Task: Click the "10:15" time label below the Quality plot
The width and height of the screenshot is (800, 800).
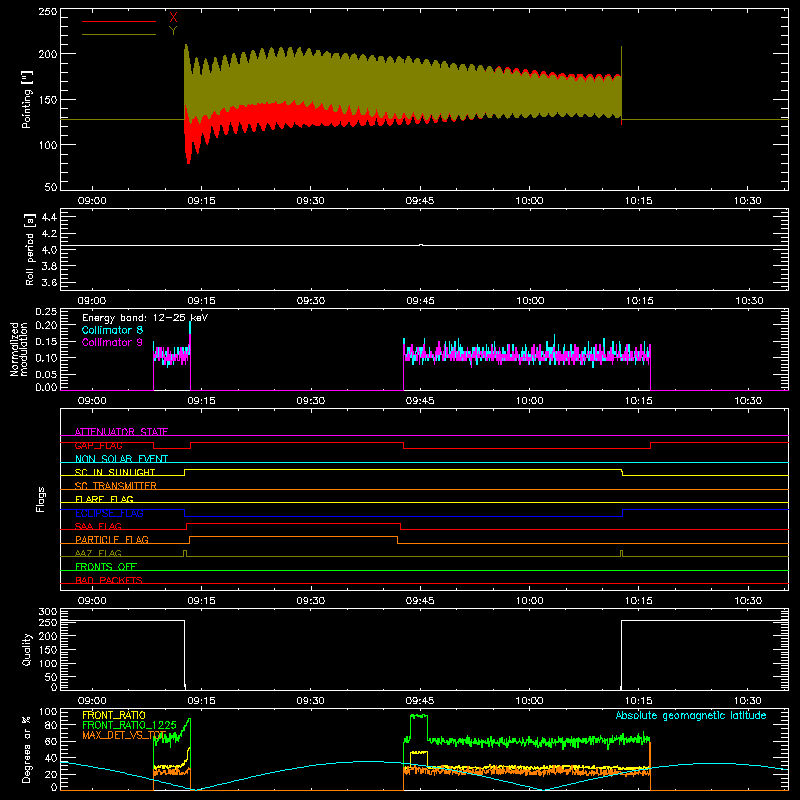Action: [x=639, y=701]
